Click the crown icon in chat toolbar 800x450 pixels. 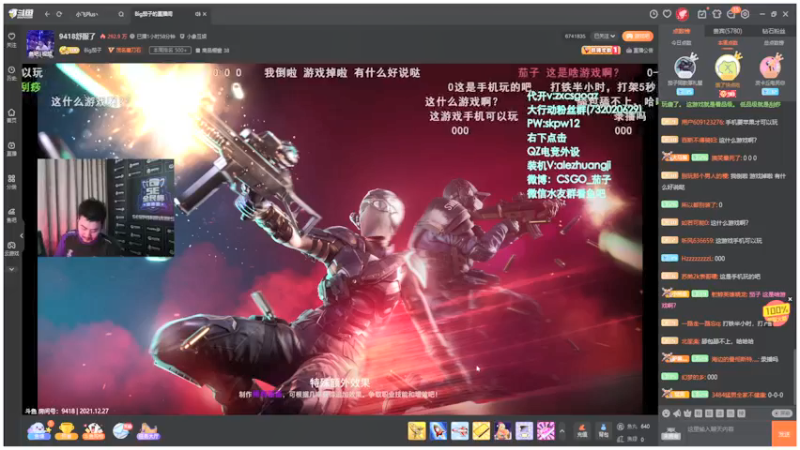click(x=688, y=414)
